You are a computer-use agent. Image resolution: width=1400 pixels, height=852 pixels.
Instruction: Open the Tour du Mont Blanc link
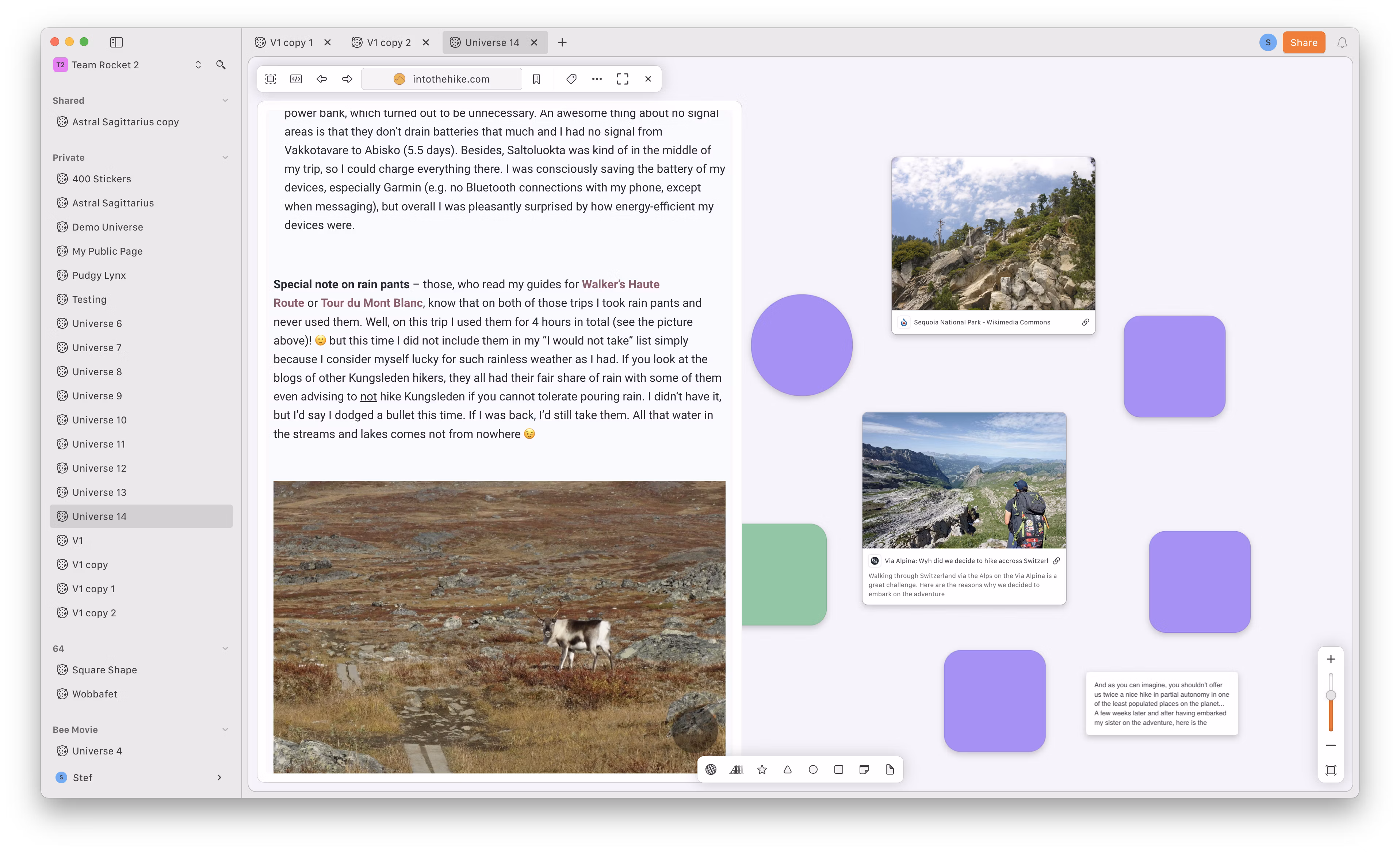[x=372, y=303]
